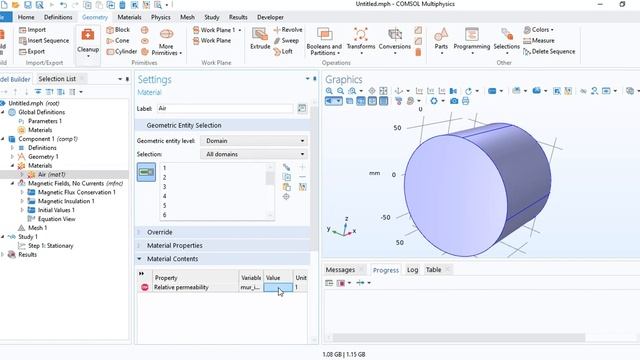Add a new Work Plane
Screen dimensions: 640x360
[212, 40]
